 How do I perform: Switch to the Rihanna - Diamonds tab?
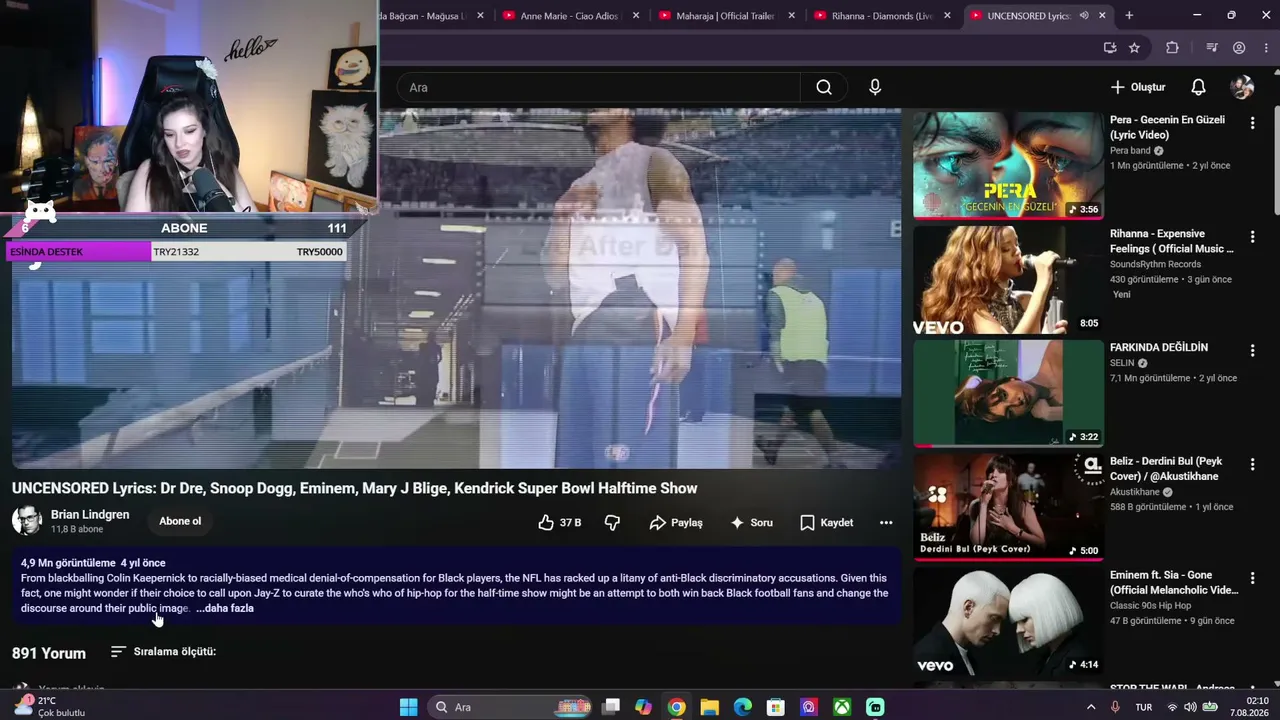(x=880, y=15)
